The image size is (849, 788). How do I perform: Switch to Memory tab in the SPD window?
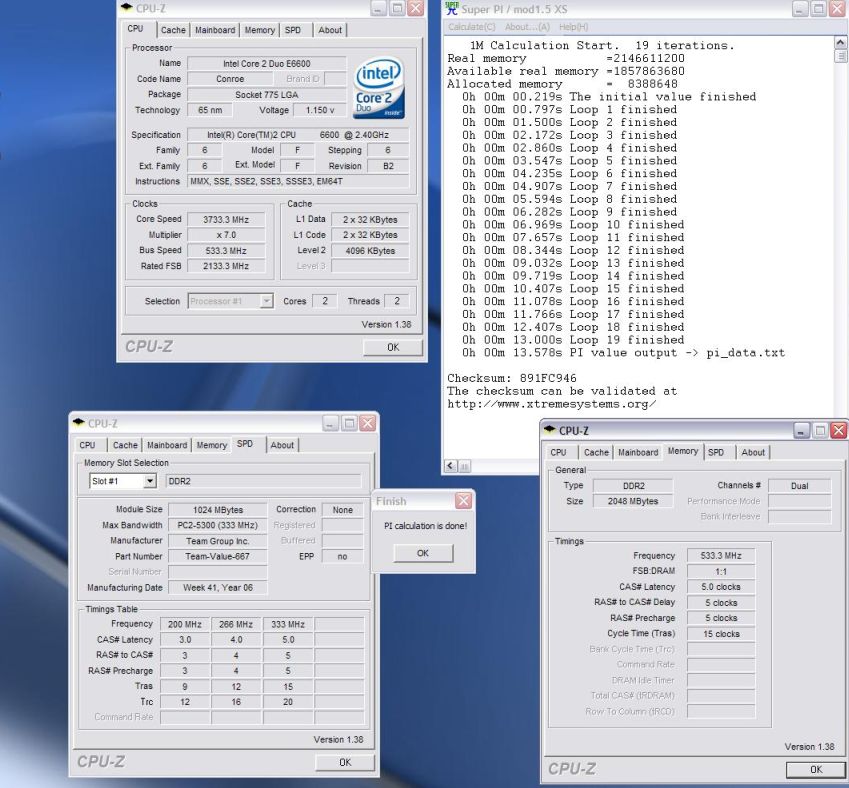[211, 445]
